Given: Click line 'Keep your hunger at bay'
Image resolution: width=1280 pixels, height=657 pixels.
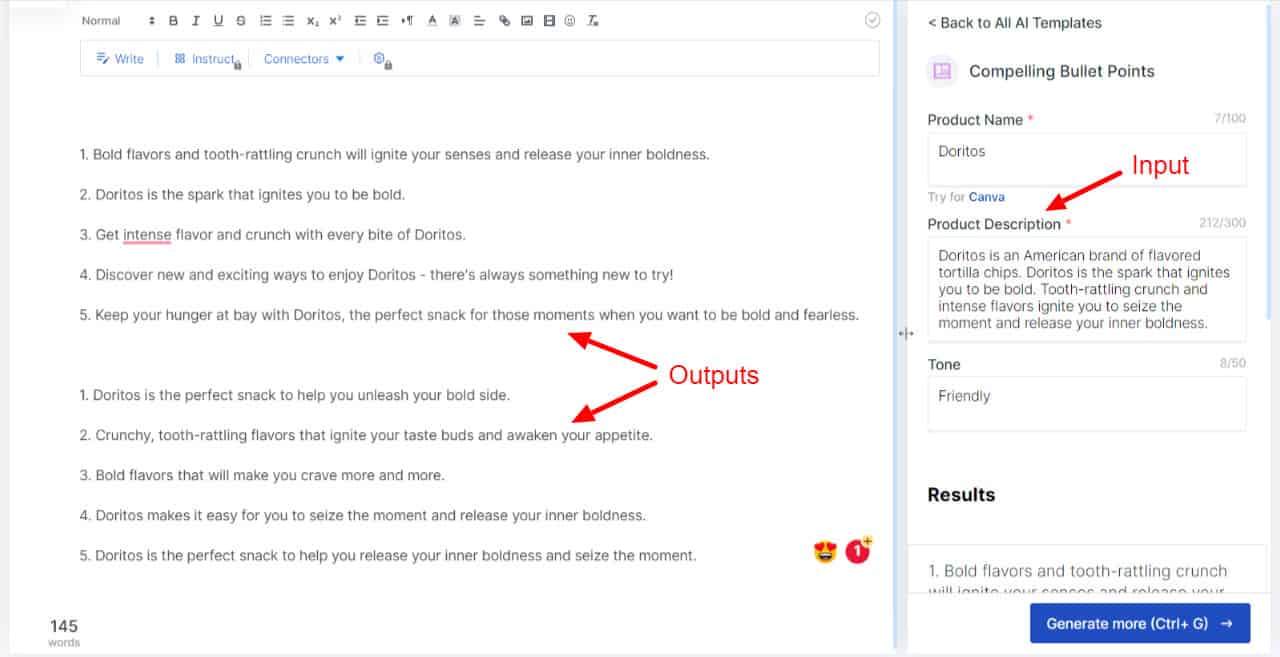Looking at the screenshot, I should click(469, 315).
